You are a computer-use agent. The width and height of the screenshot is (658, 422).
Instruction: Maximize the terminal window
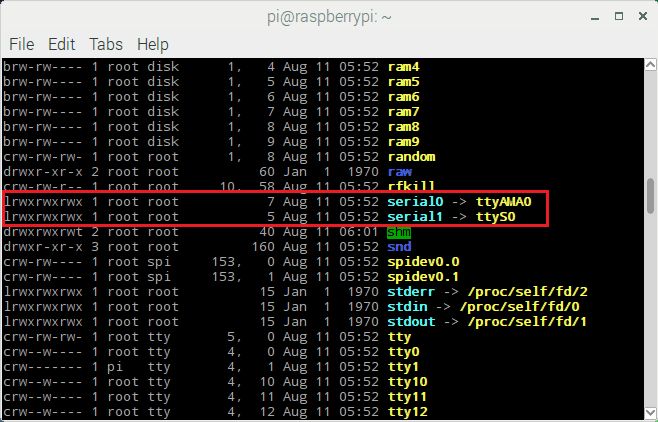tap(619, 16)
